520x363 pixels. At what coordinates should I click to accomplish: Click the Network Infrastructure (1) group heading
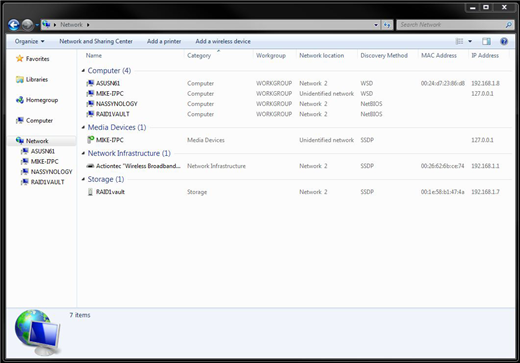point(129,153)
